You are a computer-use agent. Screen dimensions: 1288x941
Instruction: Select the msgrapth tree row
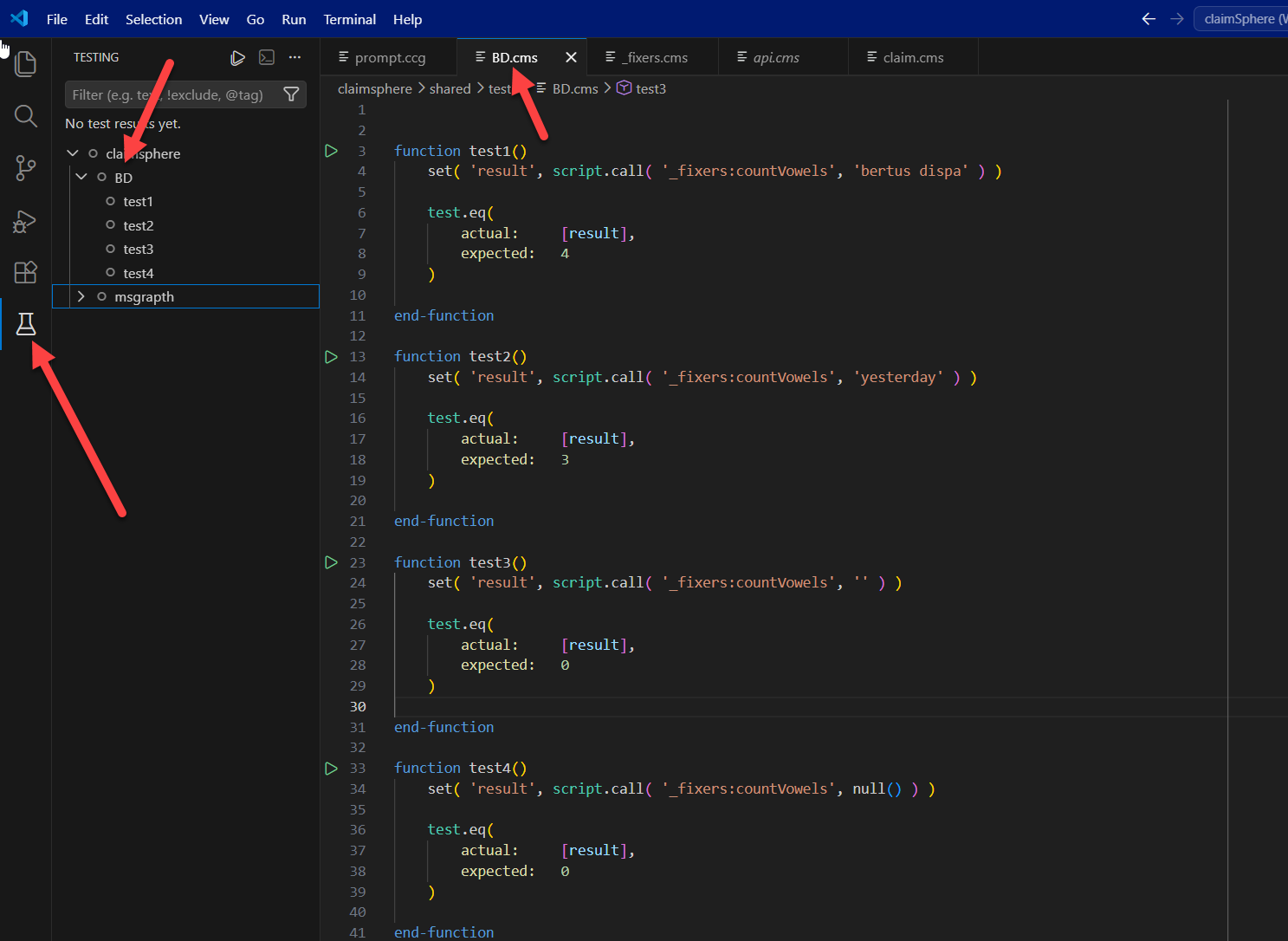185,296
